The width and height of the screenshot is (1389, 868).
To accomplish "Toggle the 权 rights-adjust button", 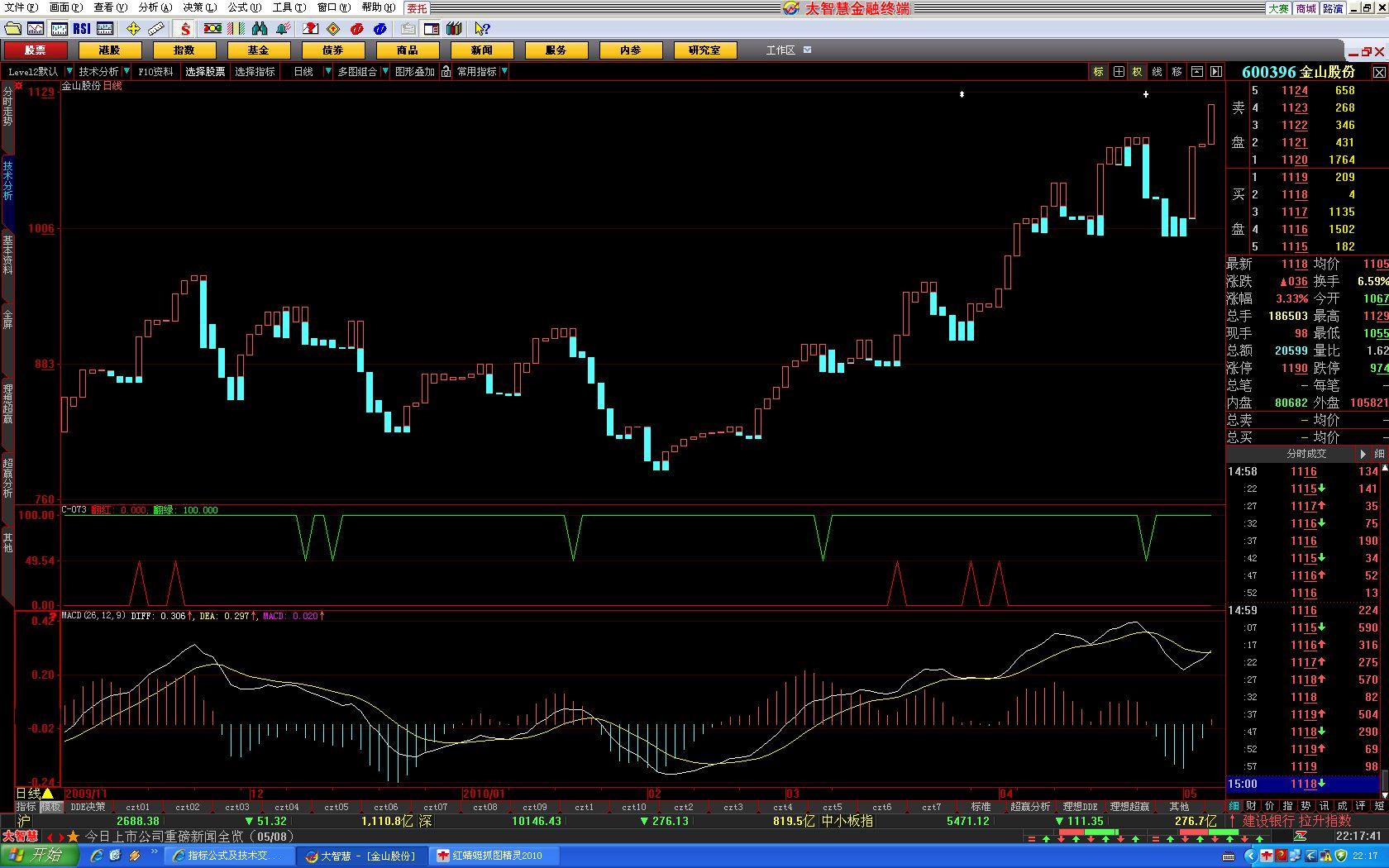I will pos(1138,72).
